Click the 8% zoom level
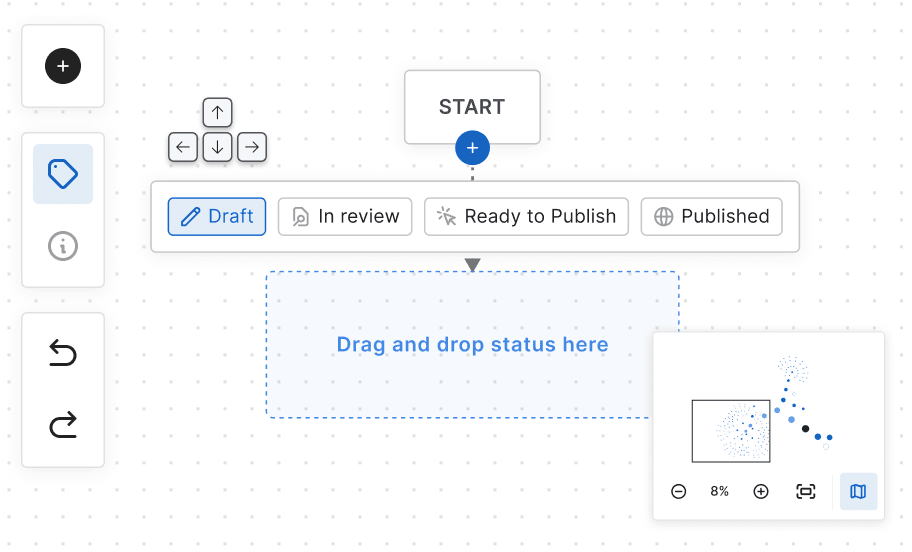The image size is (912, 552). coord(719,492)
